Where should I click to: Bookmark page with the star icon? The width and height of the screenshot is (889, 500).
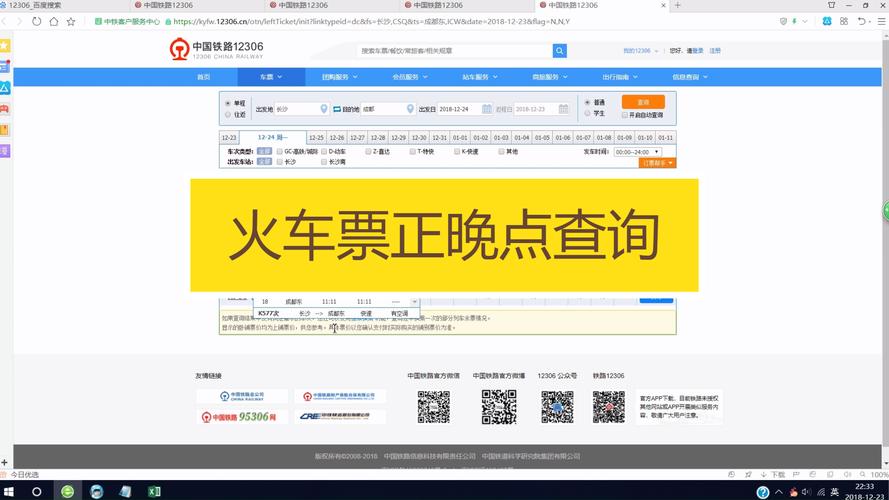(70, 22)
